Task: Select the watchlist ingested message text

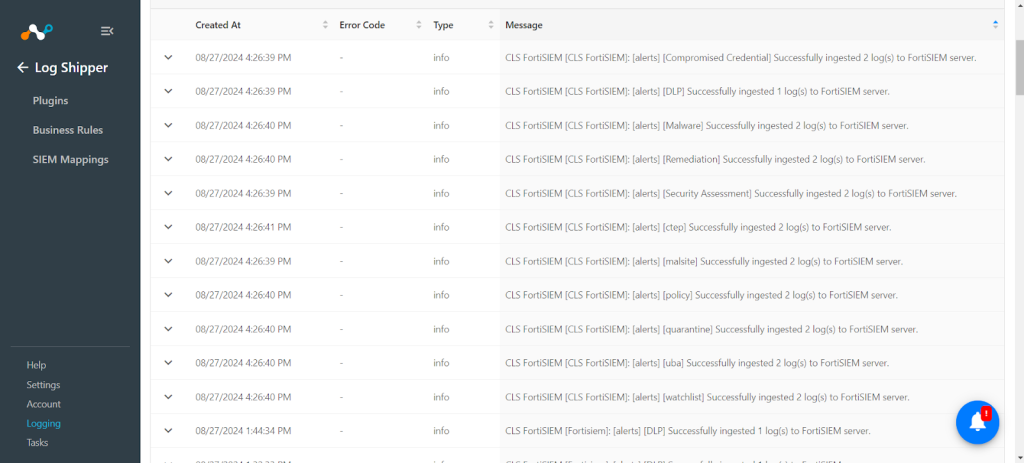Action: pyautogui.click(x=707, y=397)
